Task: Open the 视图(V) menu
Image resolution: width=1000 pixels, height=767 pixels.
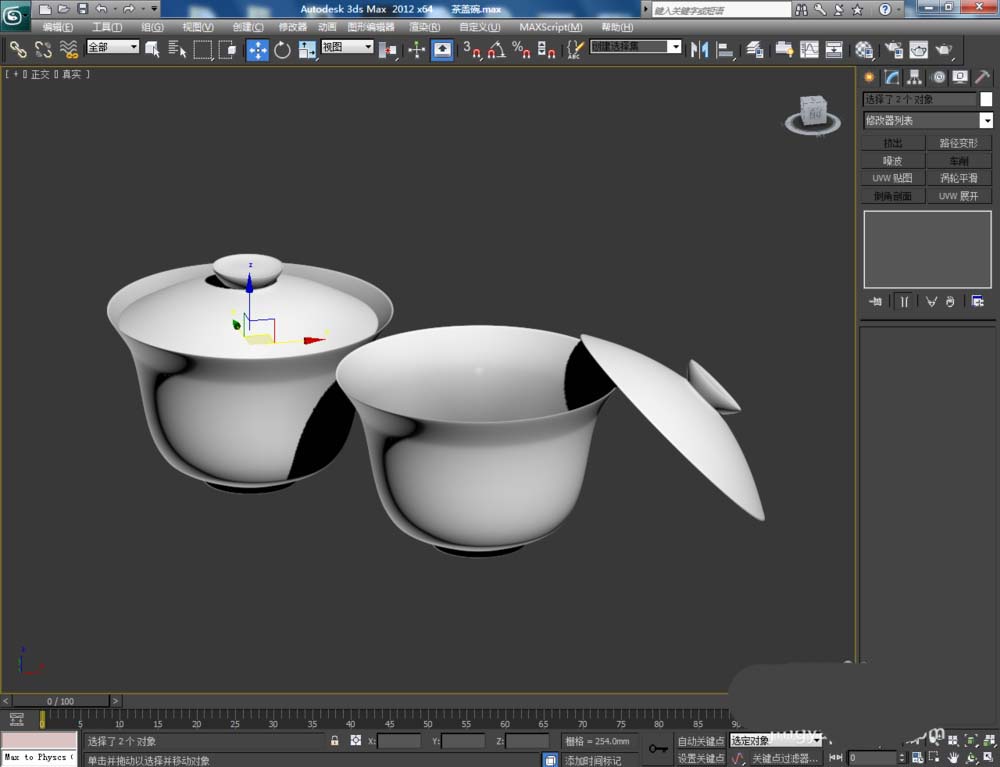Action: coord(198,27)
